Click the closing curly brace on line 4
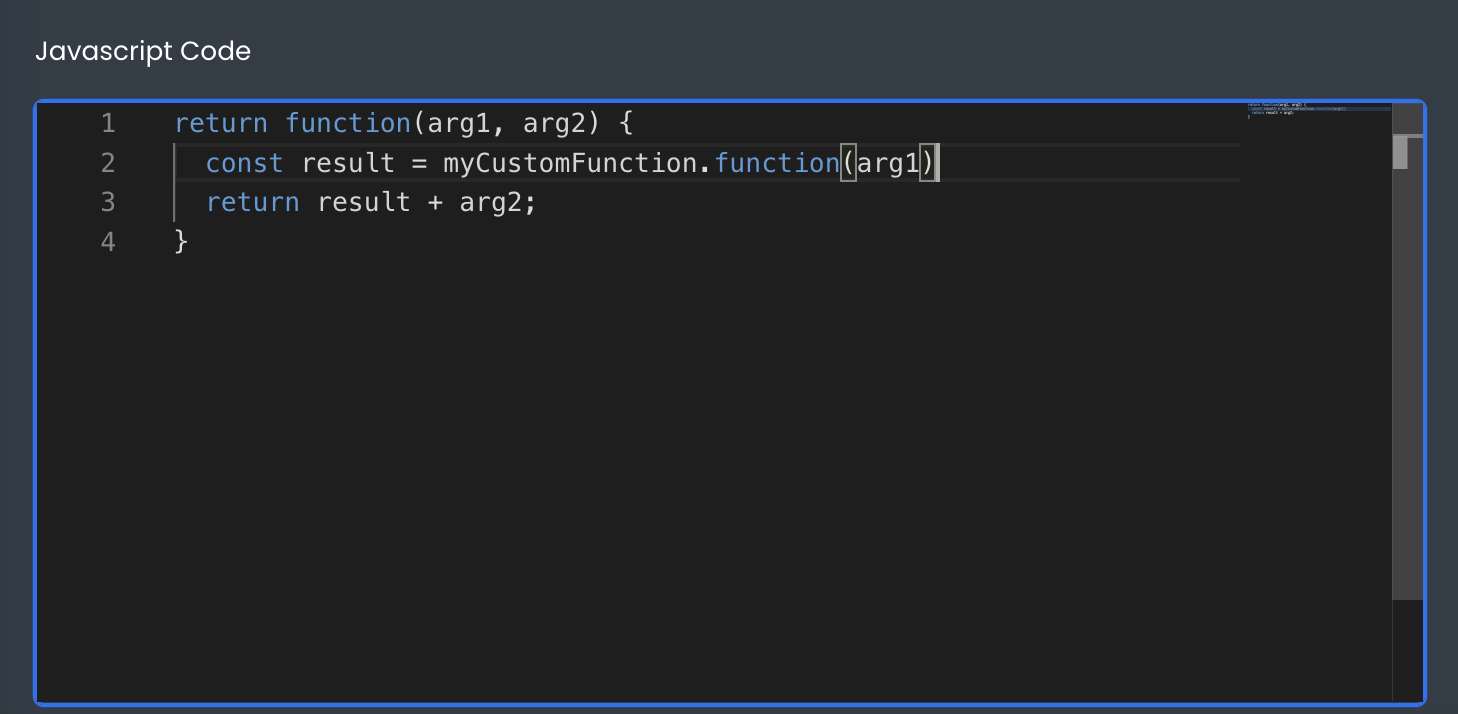This screenshot has width=1458, height=714. pyautogui.click(x=181, y=242)
